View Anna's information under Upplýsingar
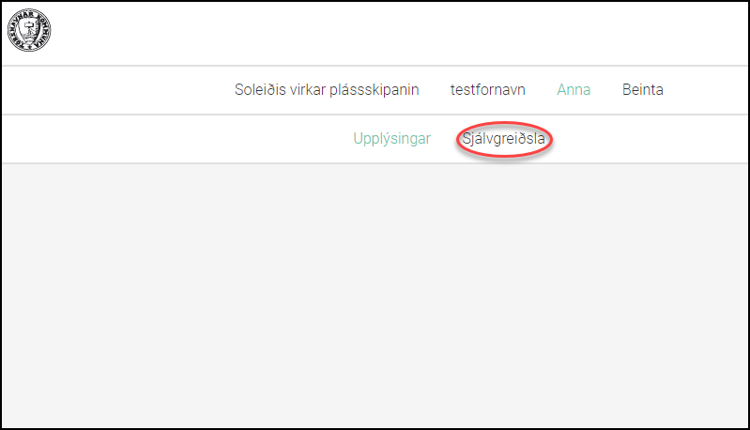The image size is (750, 430). tap(391, 139)
